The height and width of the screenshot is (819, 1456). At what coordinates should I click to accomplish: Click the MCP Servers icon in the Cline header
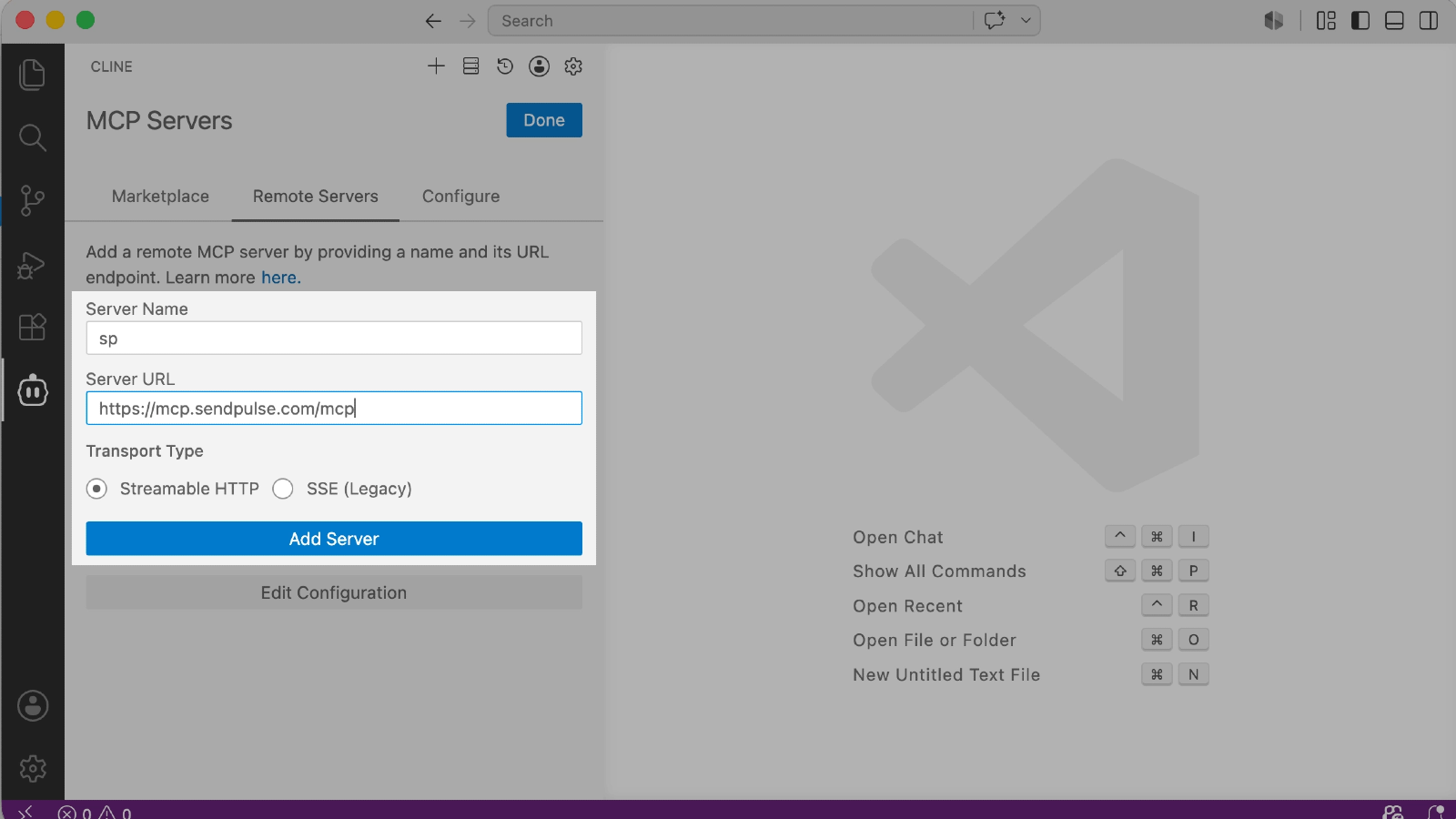point(470,66)
